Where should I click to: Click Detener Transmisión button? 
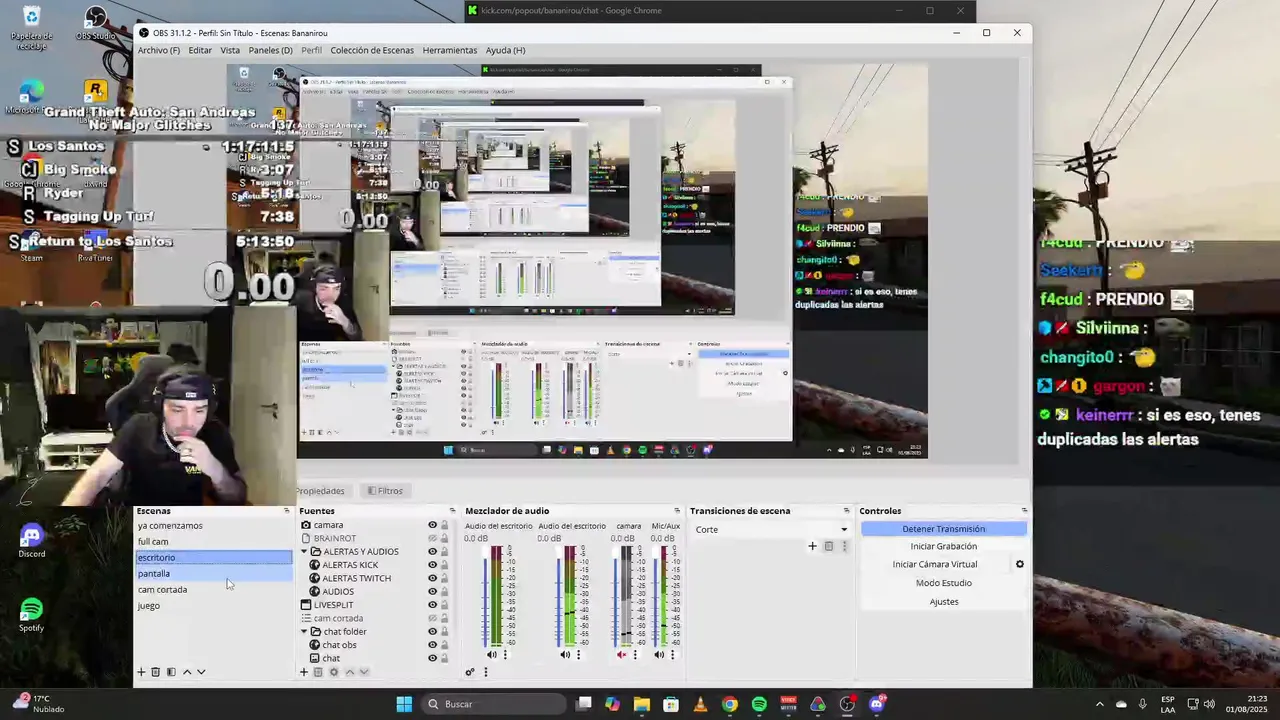[x=944, y=529]
